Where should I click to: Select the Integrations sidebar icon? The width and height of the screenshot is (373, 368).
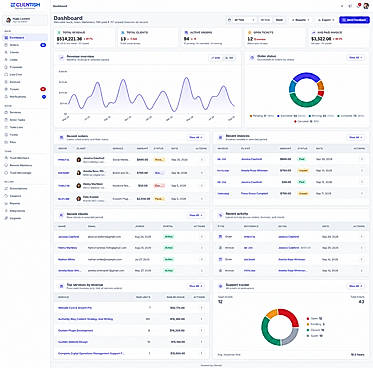(6, 211)
